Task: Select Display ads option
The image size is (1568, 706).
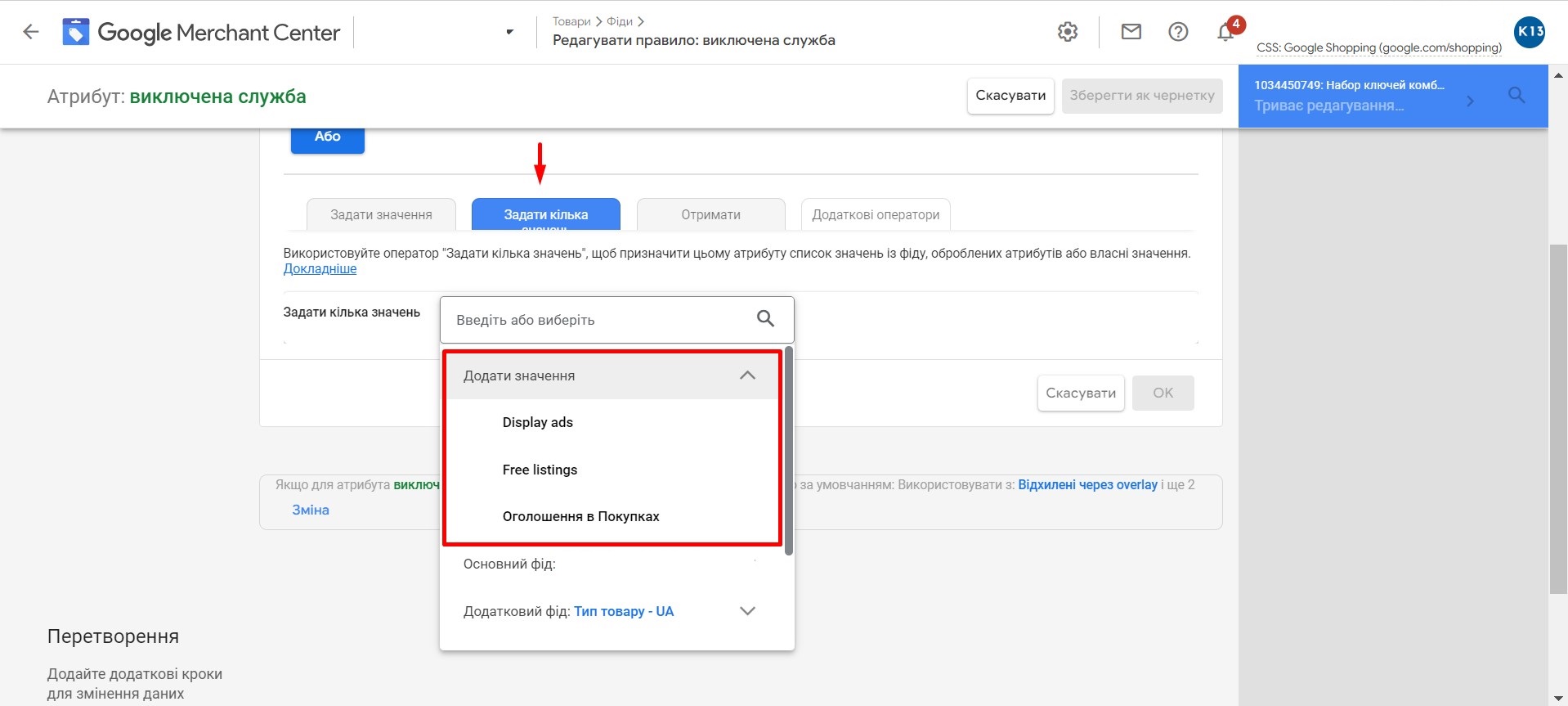Action: coord(538,422)
